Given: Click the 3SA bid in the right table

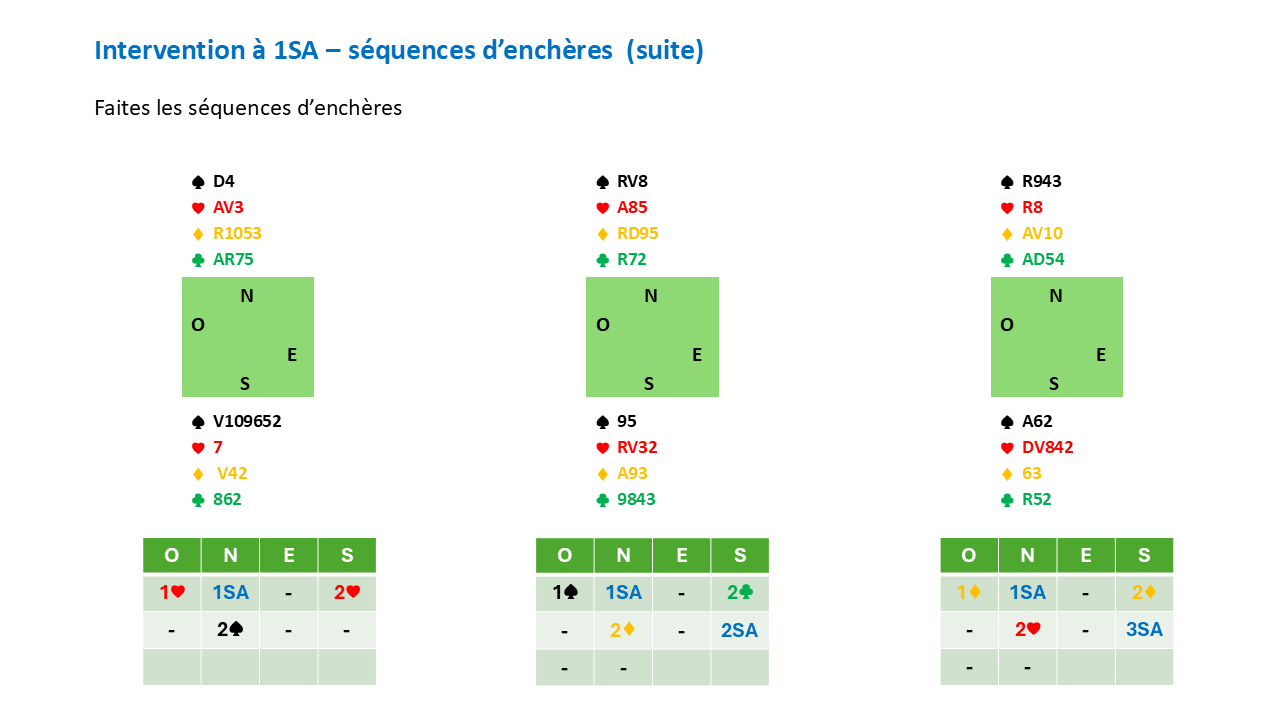Looking at the screenshot, I should pyautogui.click(x=1144, y=630).
